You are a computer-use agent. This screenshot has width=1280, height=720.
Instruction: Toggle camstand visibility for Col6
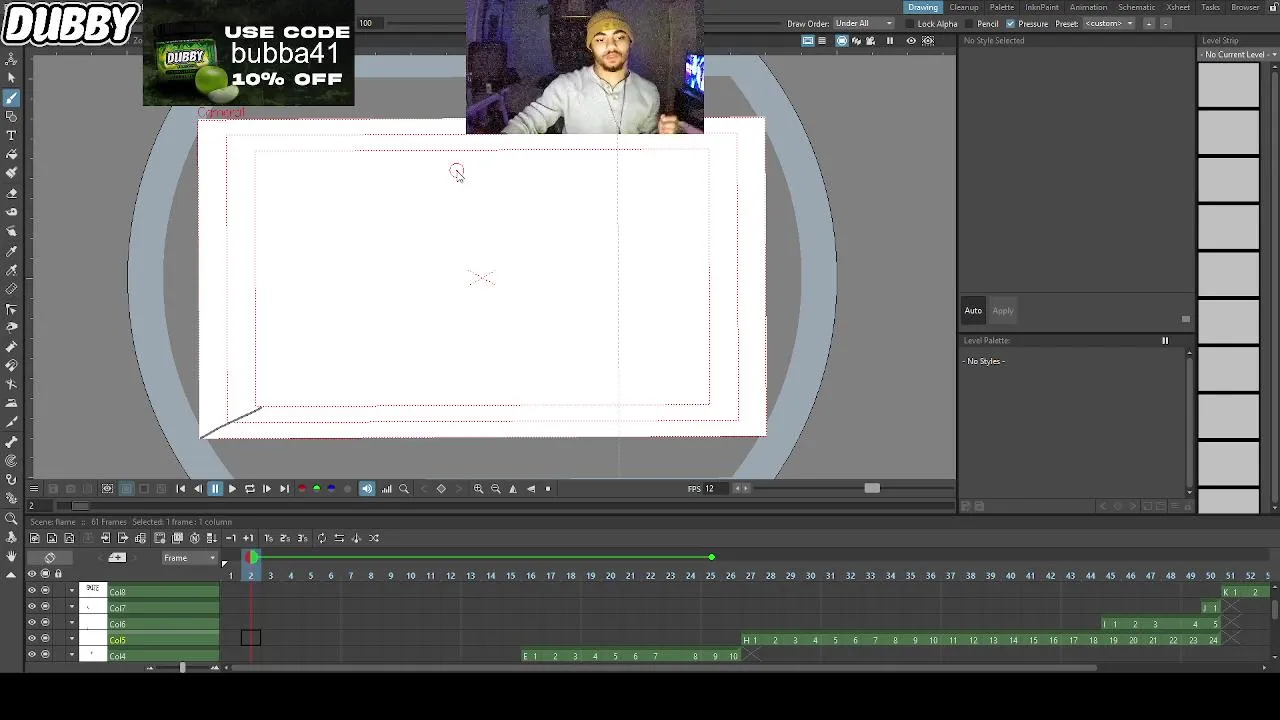click(x=45, y=623)
